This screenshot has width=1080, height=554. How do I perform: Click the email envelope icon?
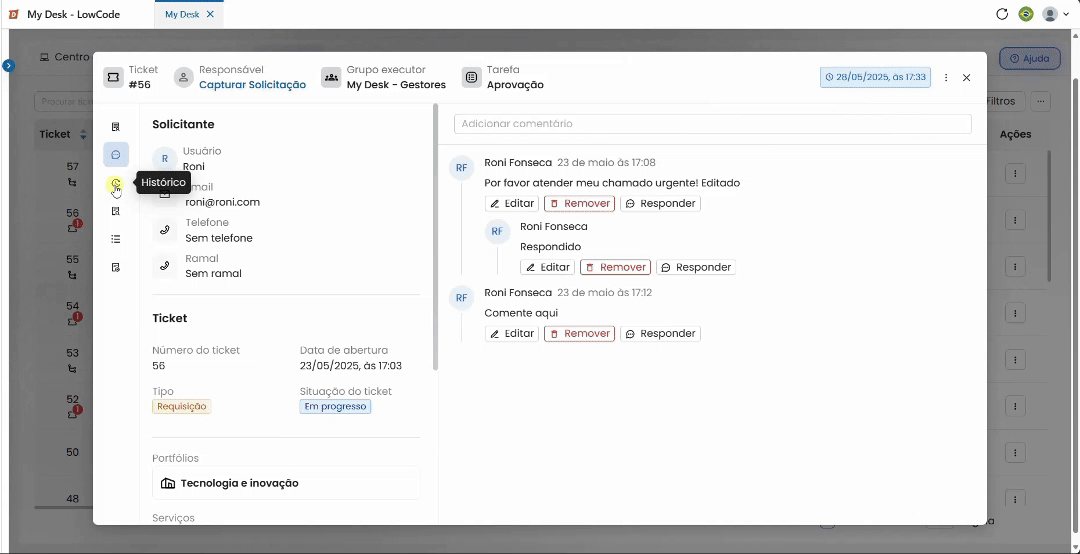(x=165, y=195)
